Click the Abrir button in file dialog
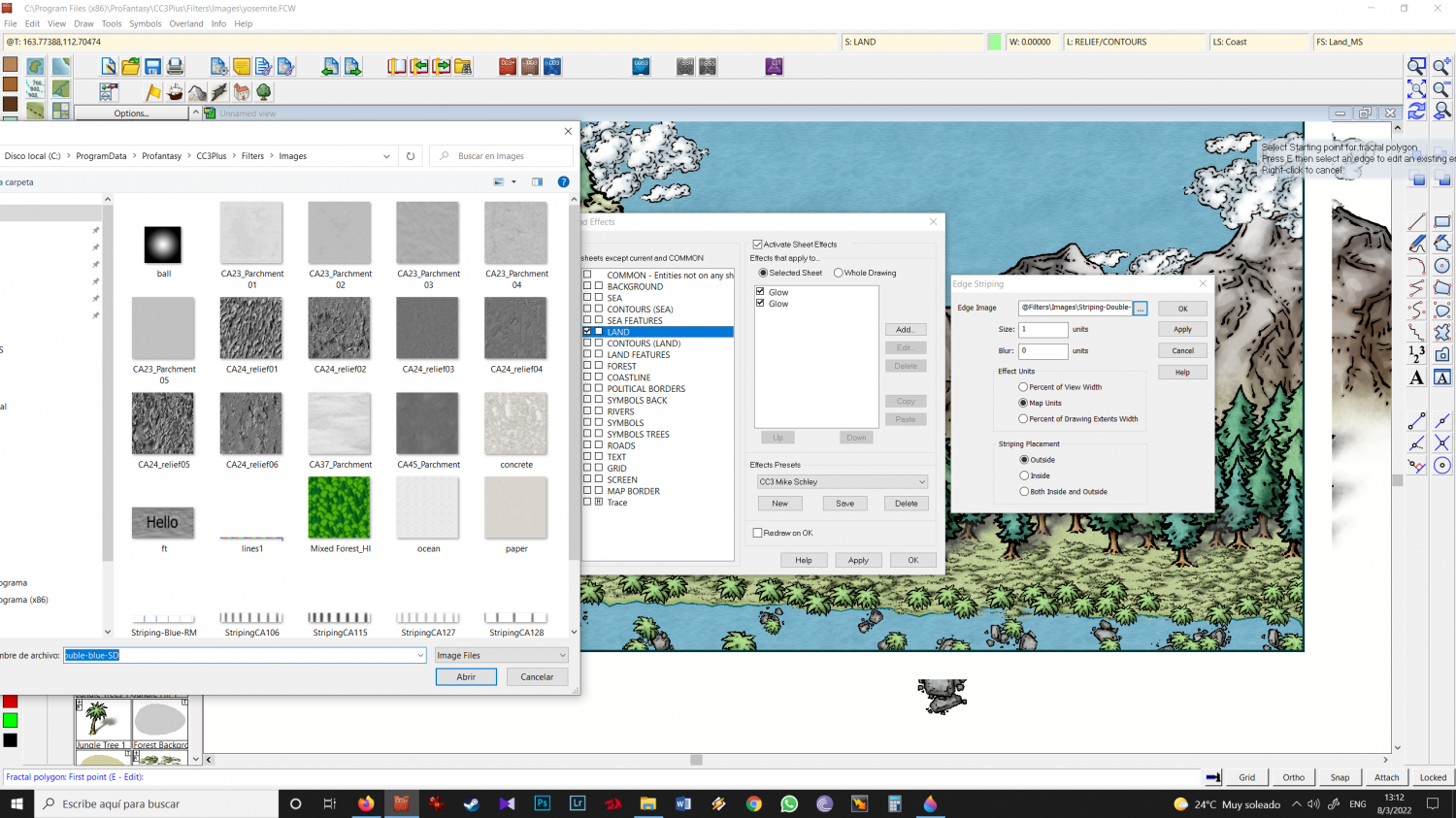1456x818 pixels. (466, 677)
